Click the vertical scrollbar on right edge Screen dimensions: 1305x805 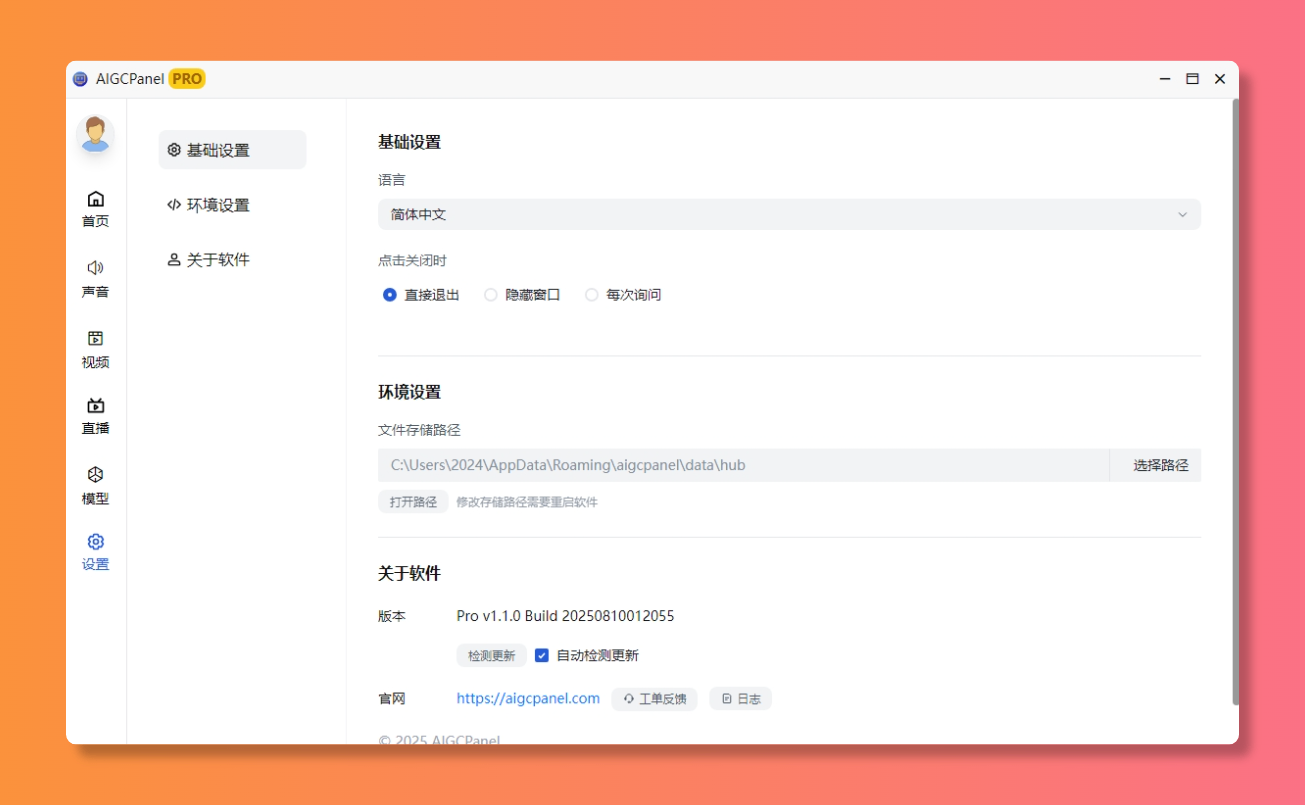1235,400
